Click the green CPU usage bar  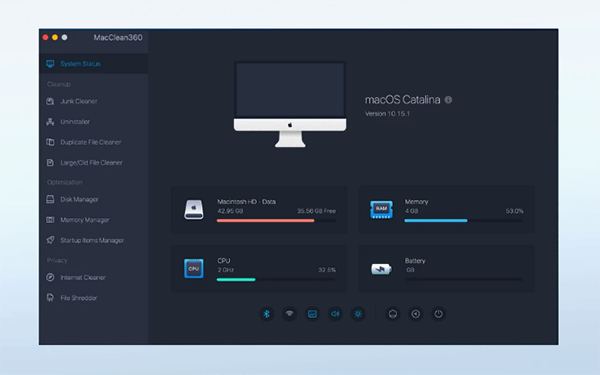tap(236, 280)
